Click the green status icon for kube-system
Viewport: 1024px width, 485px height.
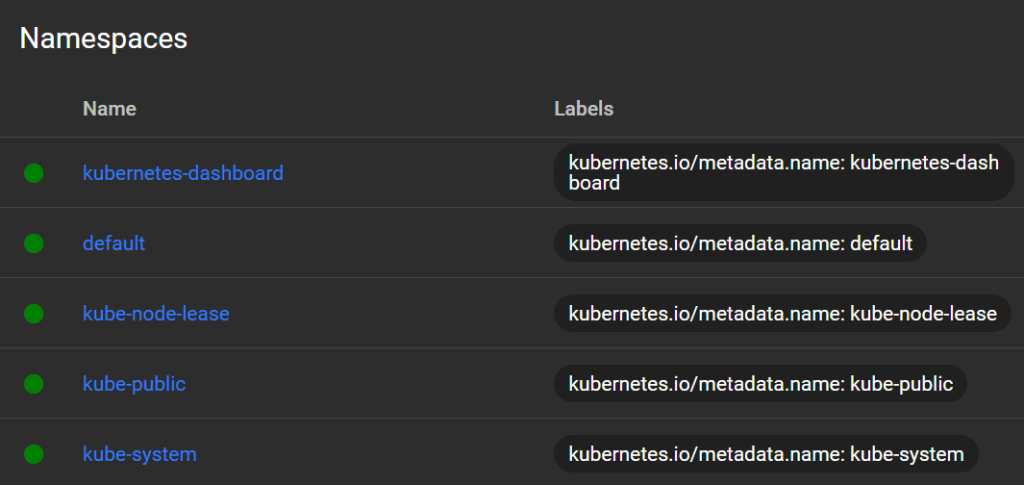[x=33, y=454]
